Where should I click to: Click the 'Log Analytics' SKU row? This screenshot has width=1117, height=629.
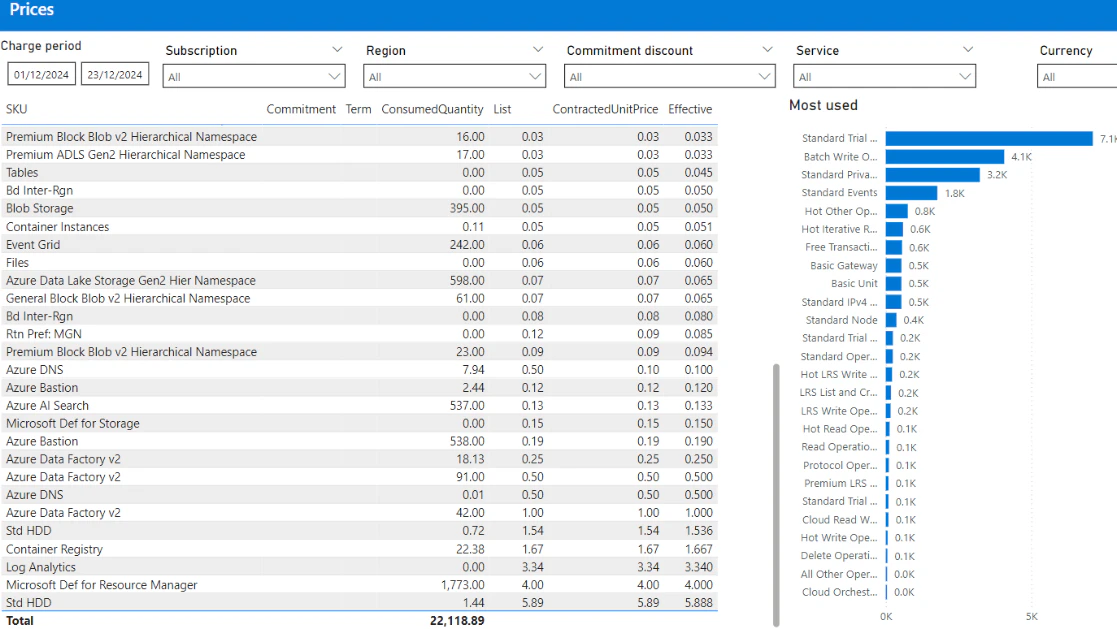(359, 567)
